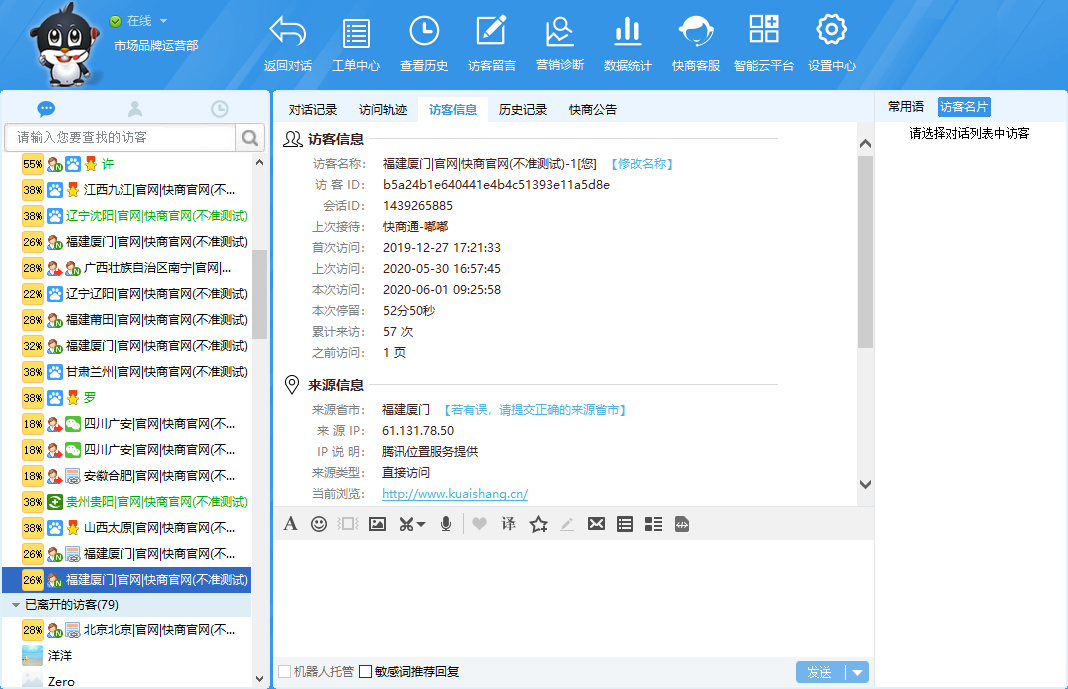
Task: Select the 辽宁辽阳 visitor row
Action: [x=127, y=294]
